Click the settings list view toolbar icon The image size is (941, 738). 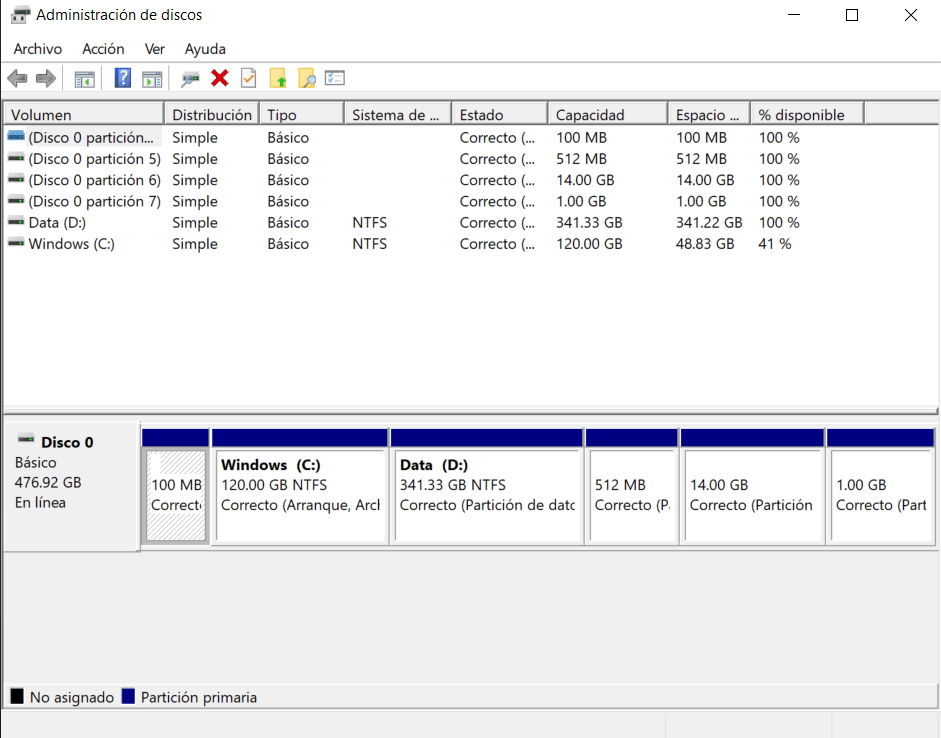point(335,77)
